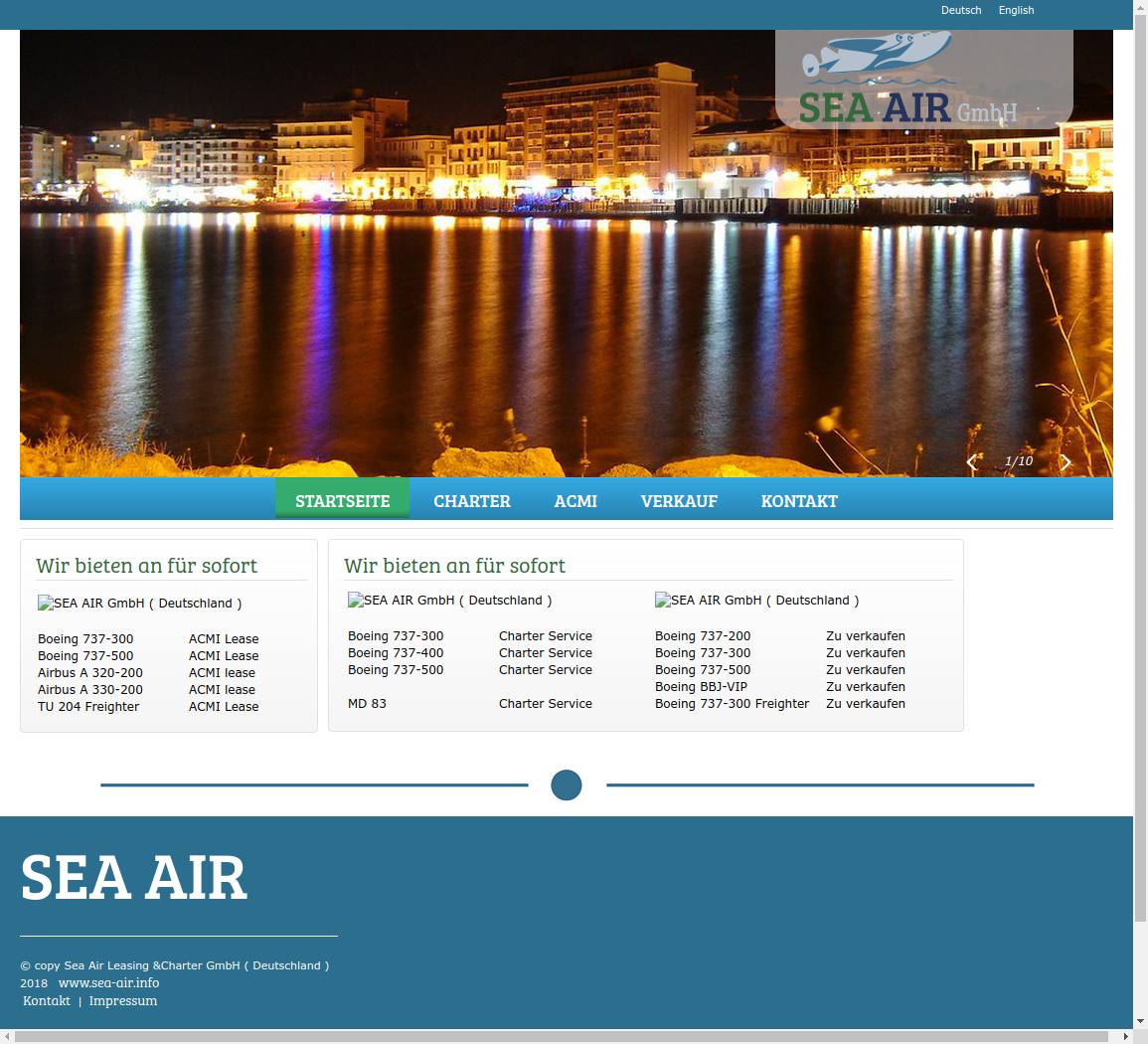Click Boeing 737-200 for sale entry
Viewport: 1148px width, 1044px height.
tap(703, 636)
